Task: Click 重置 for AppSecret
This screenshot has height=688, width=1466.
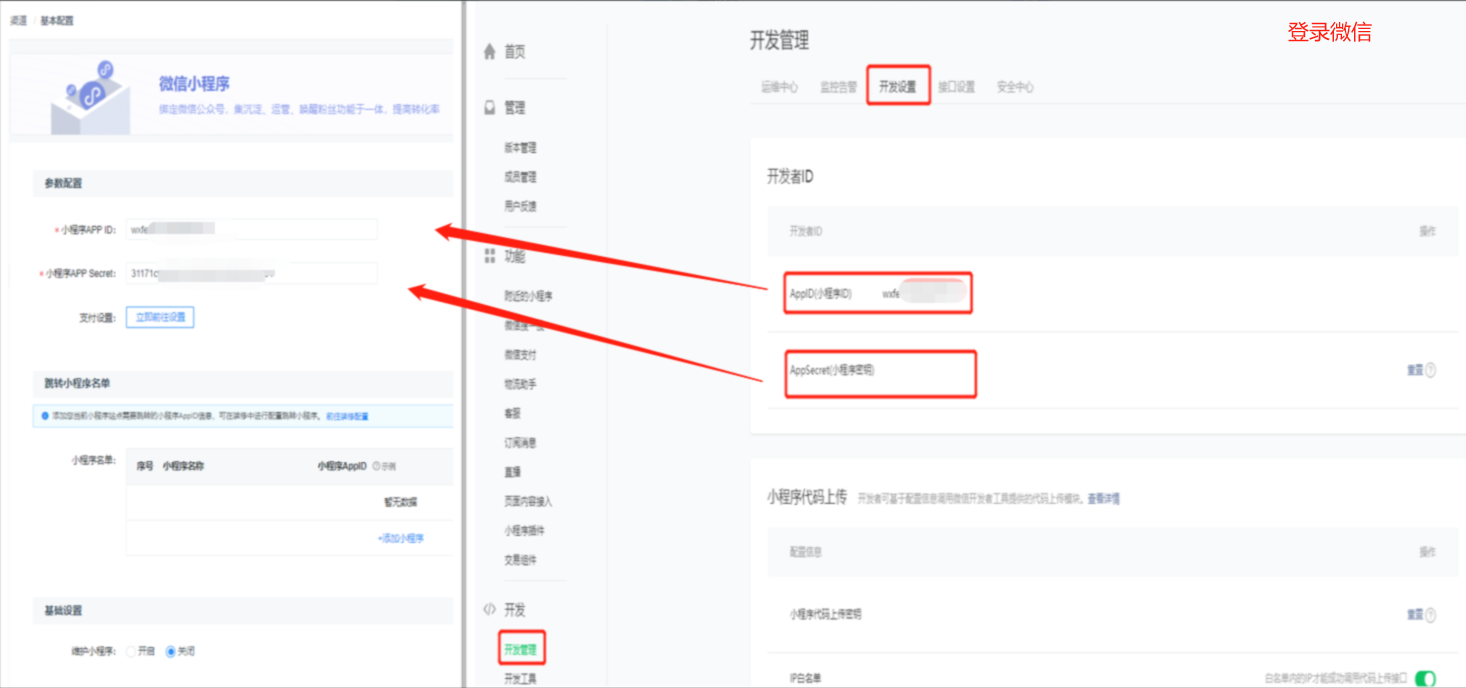Action: tap(1415, 370)
